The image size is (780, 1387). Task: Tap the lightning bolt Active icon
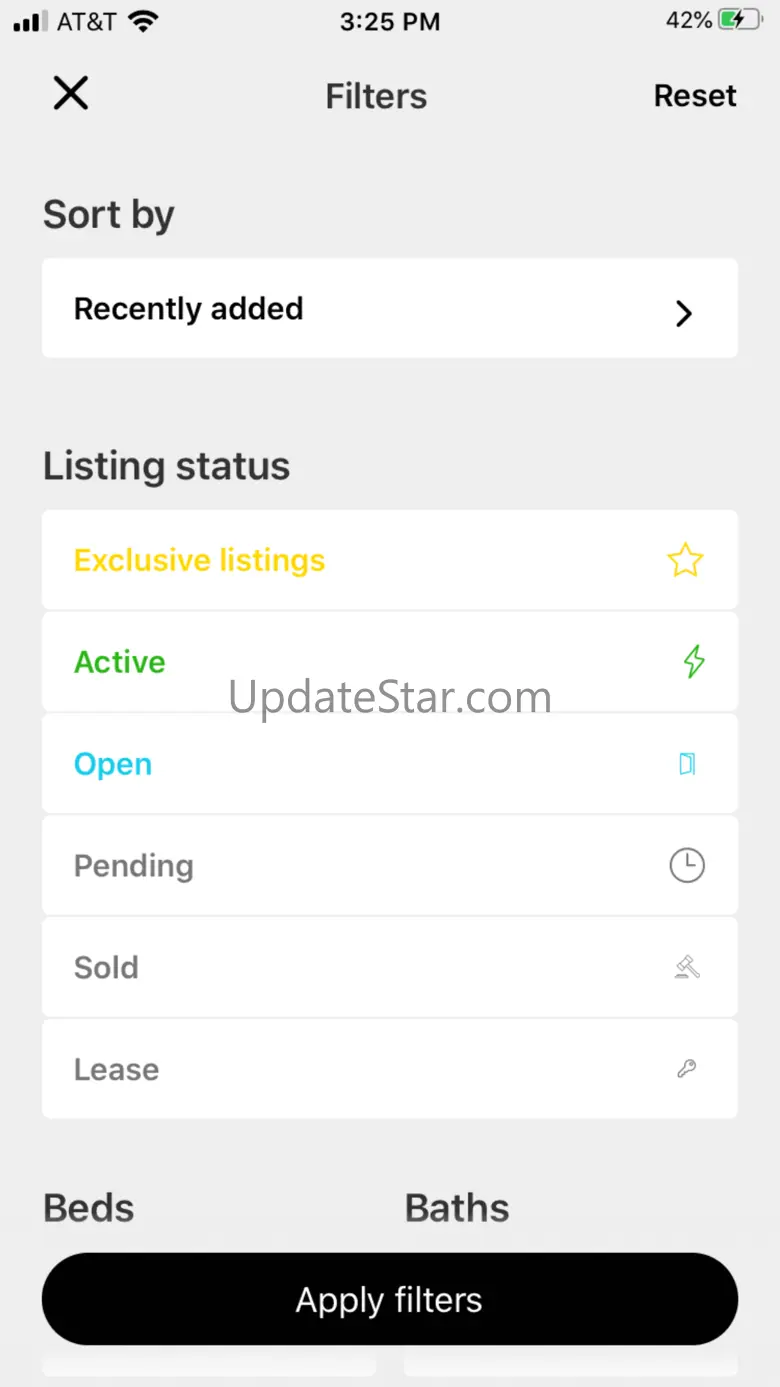click(693, 662)
